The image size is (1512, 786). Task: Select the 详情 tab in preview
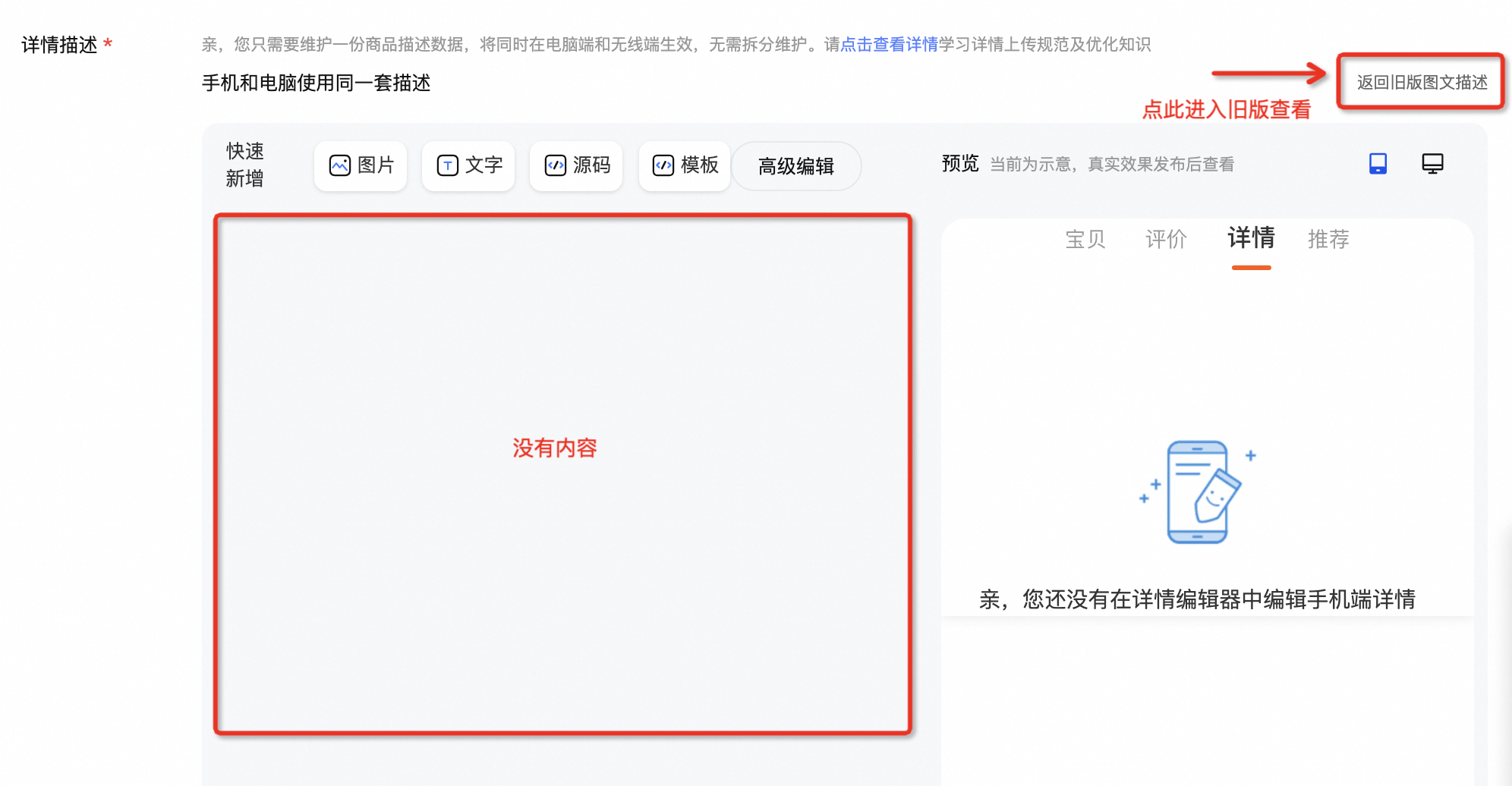pos(1251,238)
